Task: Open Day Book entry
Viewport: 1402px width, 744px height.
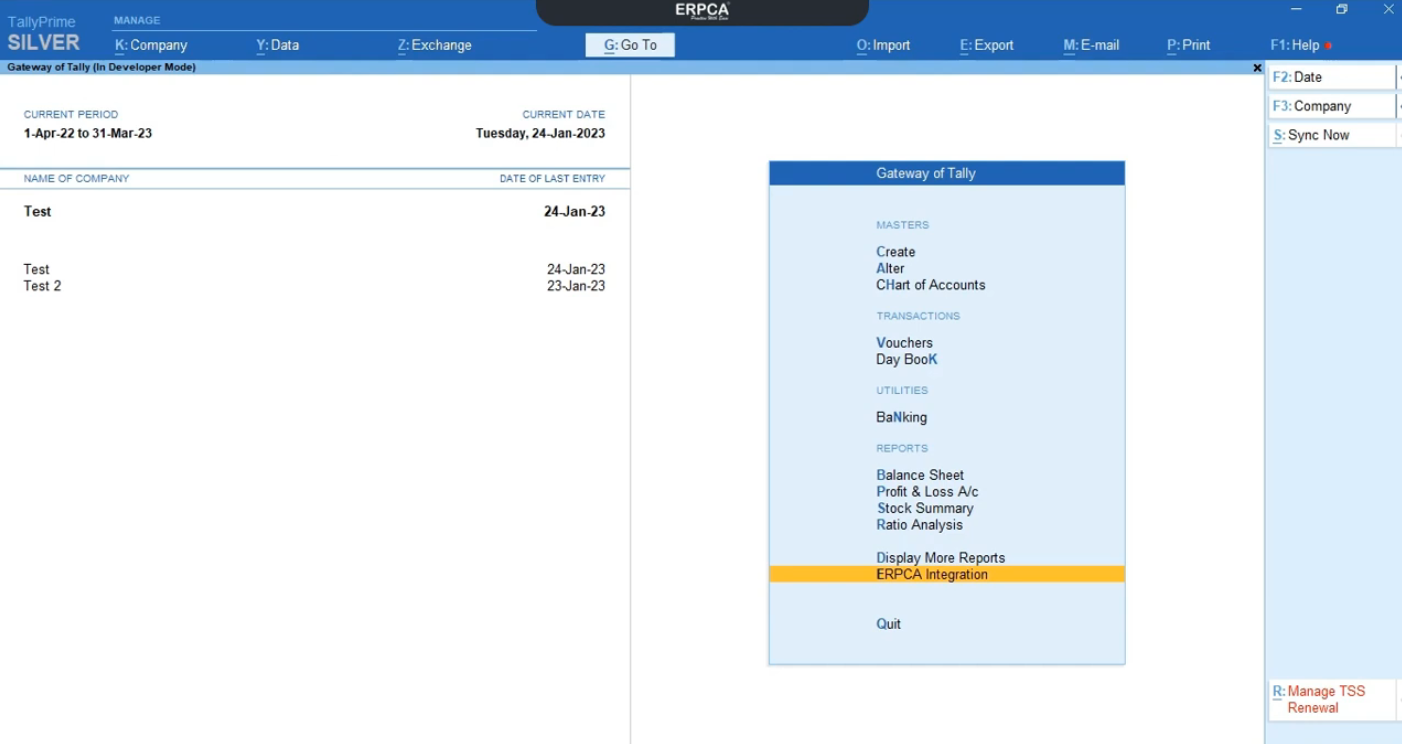Action: (907, 359)
